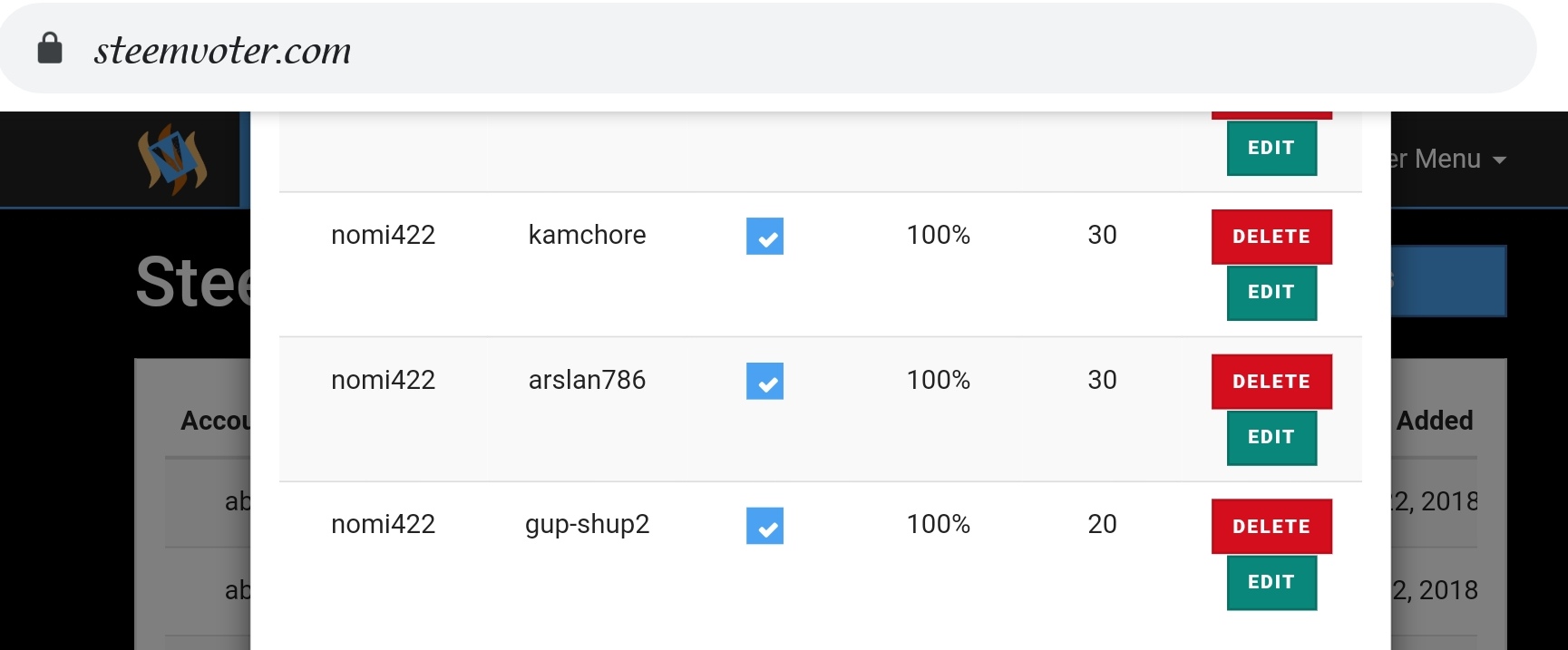Screen dimensions: 1568x650
Task: Click the Steemvoter flame logo
Action: (172, 160)
